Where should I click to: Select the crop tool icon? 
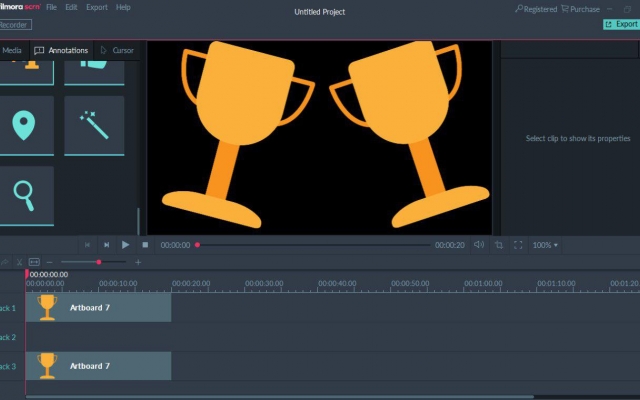click(499, 245)
